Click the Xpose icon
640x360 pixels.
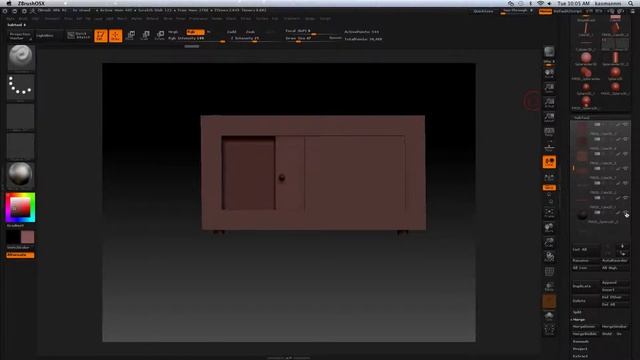[x=549, y=330]
